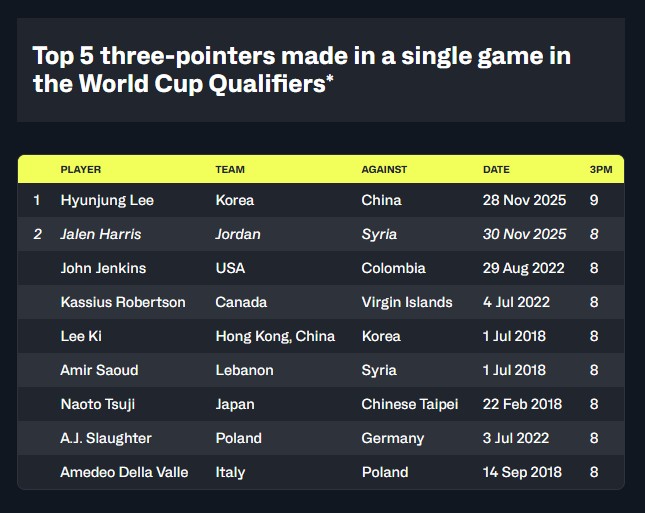Click the PLAYER column header

[x=81, y=170]
